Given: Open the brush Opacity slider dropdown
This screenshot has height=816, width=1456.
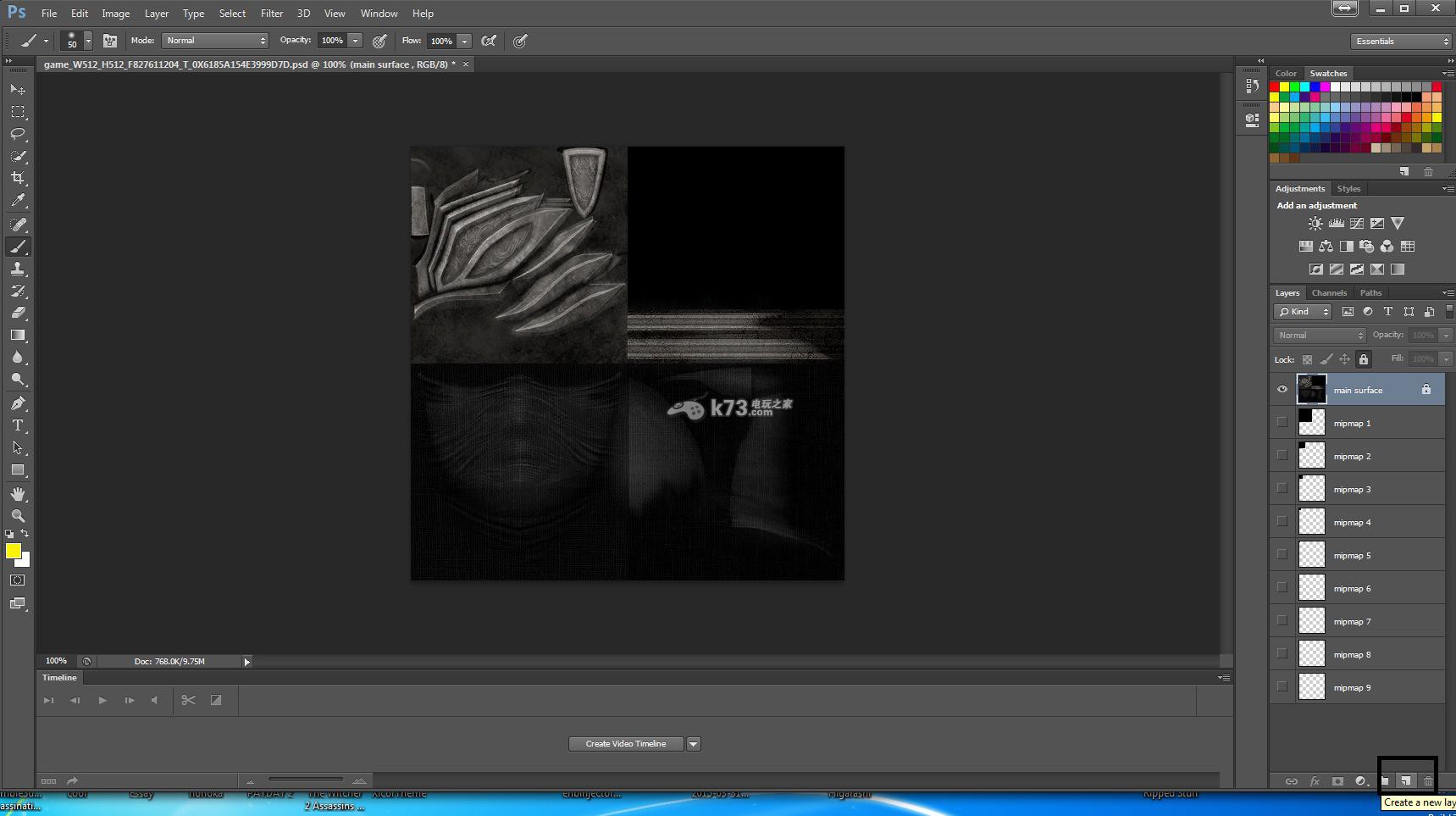Looking at the screenshot, I should coord(356,41).
